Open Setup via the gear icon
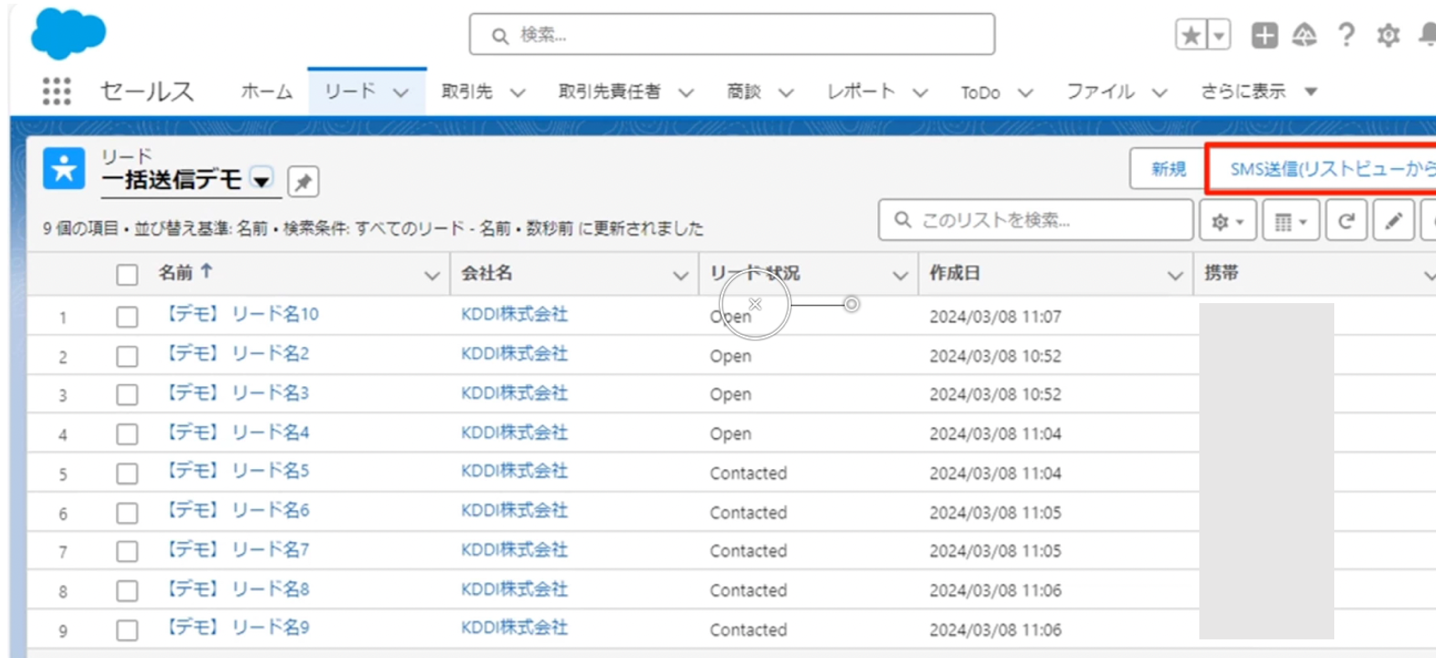Image resolution: width=1436 pixels, height=658 pixels. [x=1388, y=34]
